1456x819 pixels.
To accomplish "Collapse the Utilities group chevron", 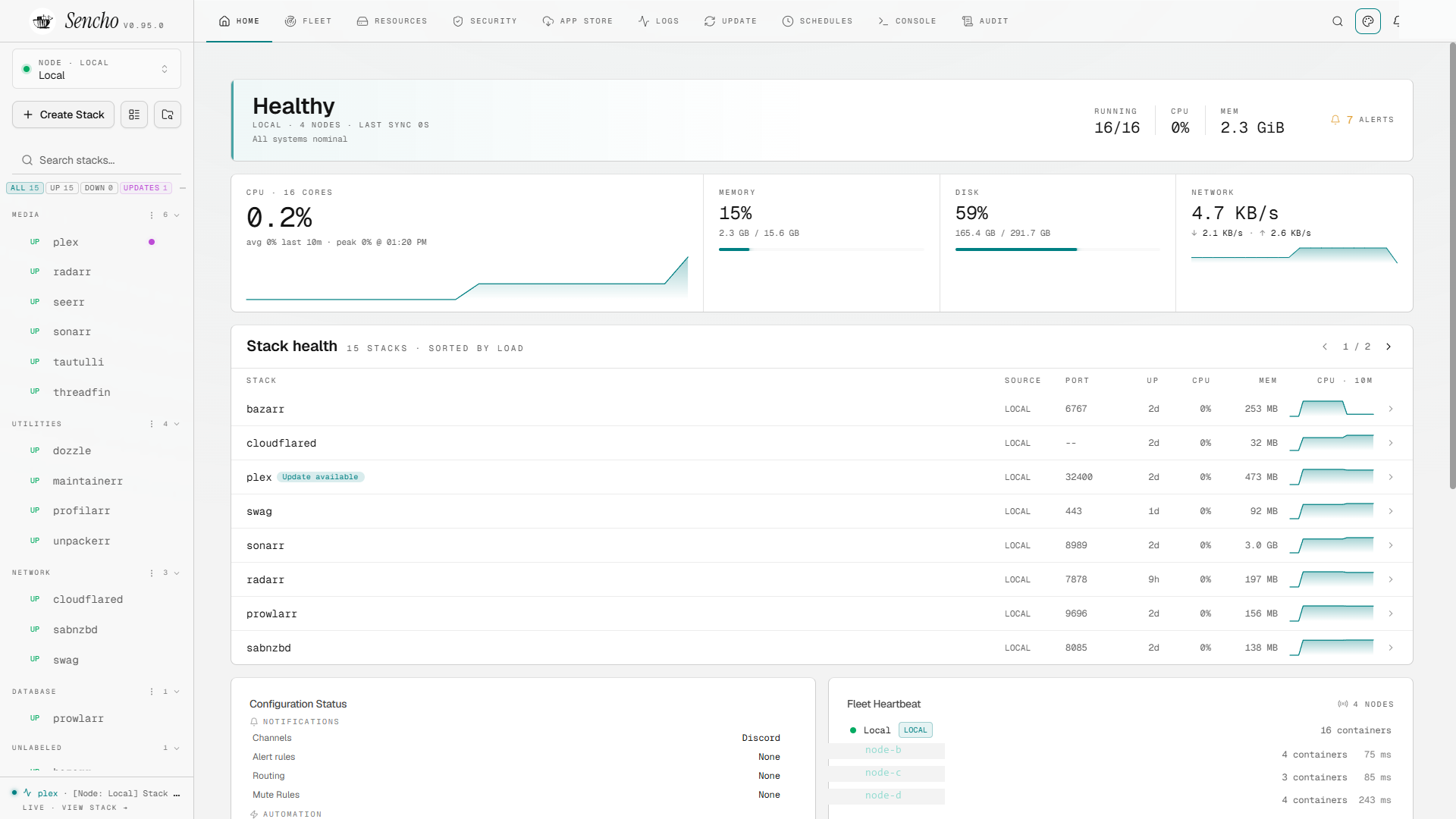I will [x=177, y=424].
